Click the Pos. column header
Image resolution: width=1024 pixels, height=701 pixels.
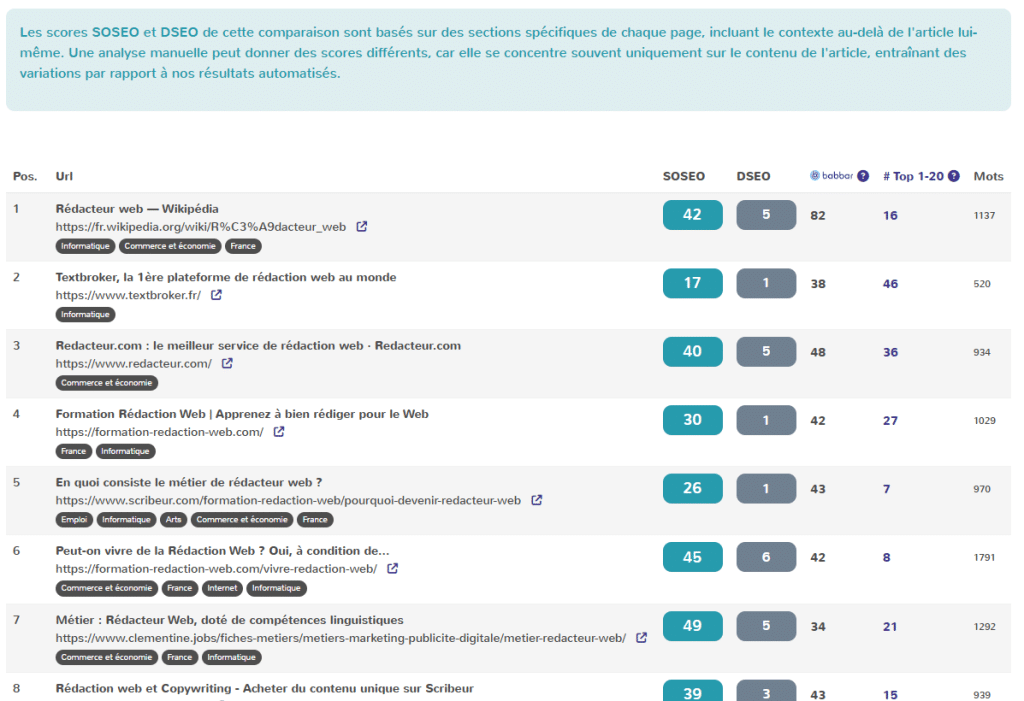click(x=25, y=176)
